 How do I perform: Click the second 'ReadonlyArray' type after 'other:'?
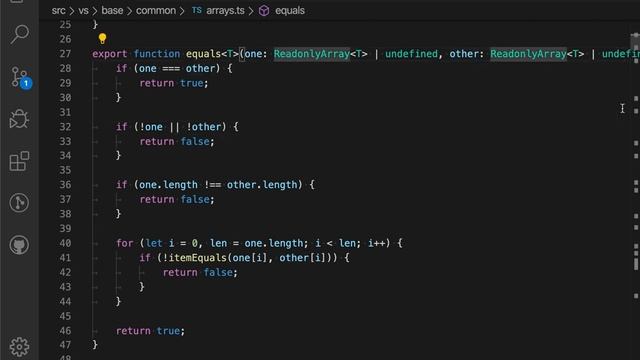tap(529, 54)
